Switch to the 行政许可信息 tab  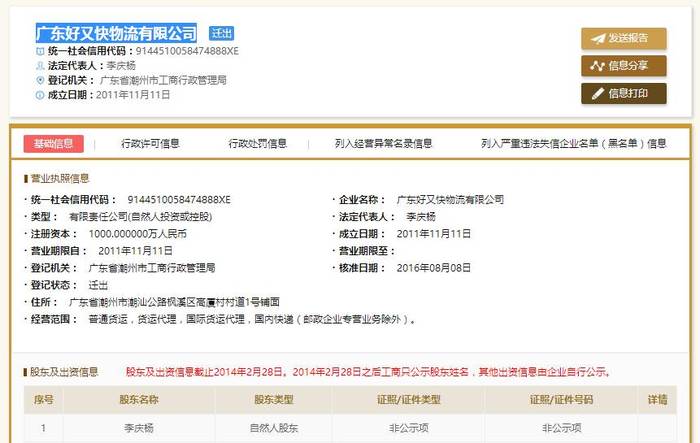[x=150, y=144]
